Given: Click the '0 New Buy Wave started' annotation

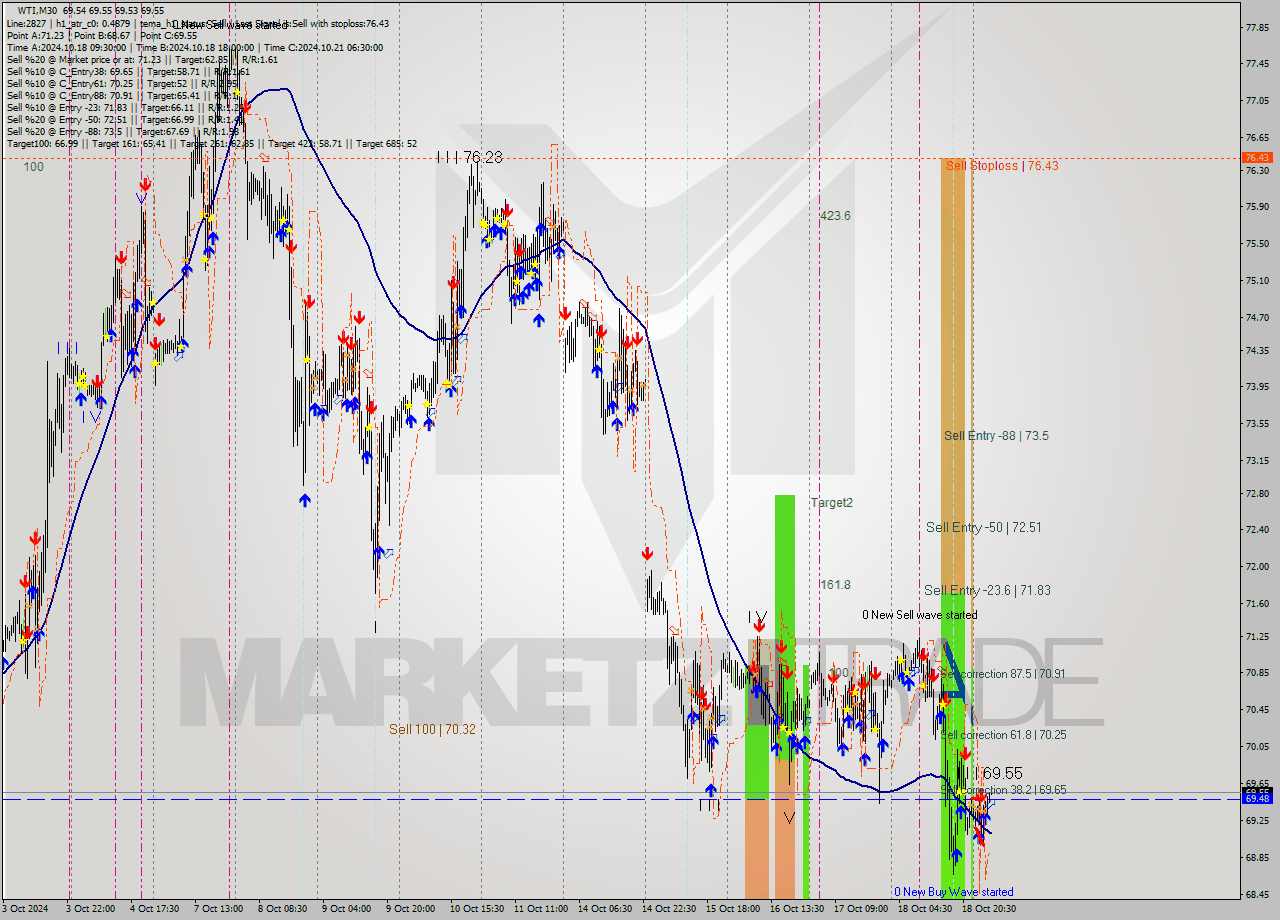Looking at the screenshot, I should pyautogui.click(x=953, y=892).
